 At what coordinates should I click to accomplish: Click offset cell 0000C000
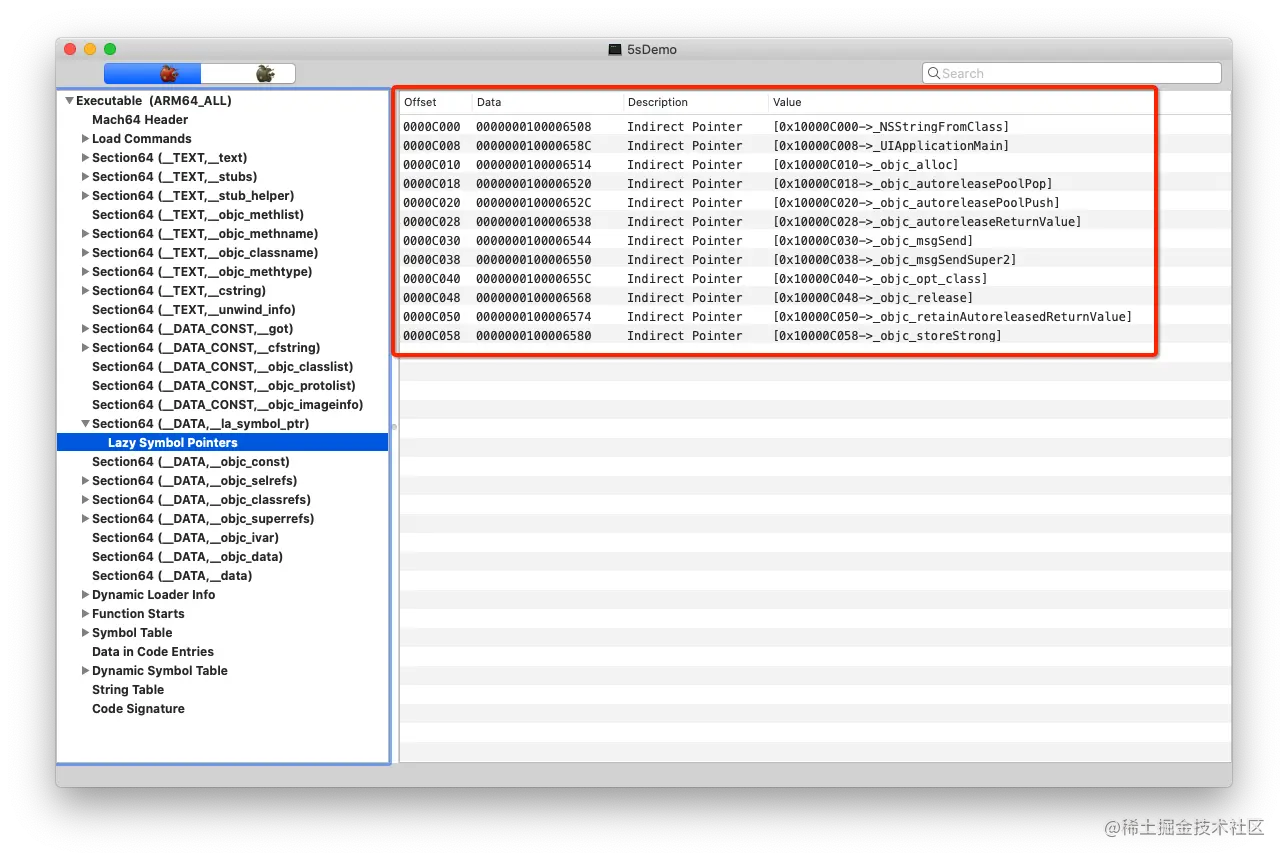432,127
